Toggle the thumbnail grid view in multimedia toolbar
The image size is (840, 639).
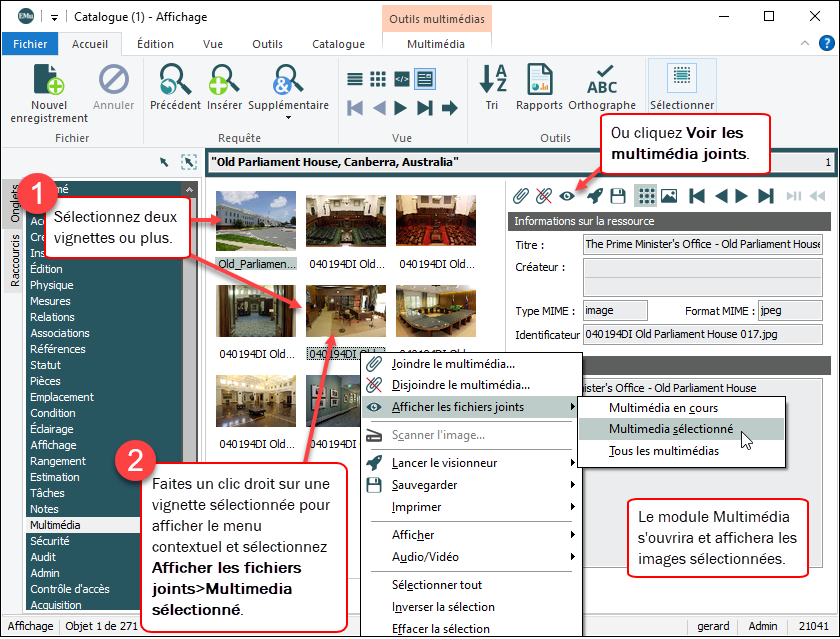tap(646, 196)
